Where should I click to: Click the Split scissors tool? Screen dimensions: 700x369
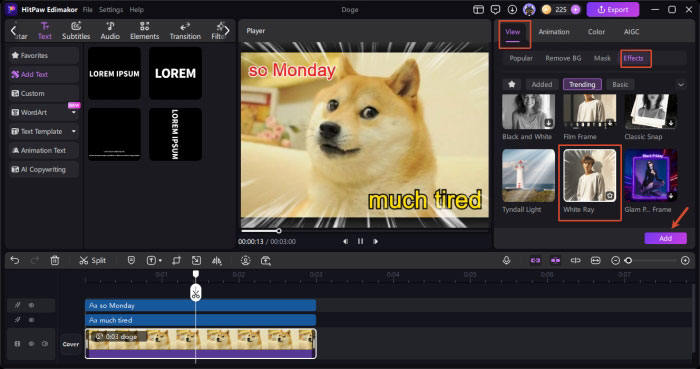pyautogui.click(x=92, y=261)
